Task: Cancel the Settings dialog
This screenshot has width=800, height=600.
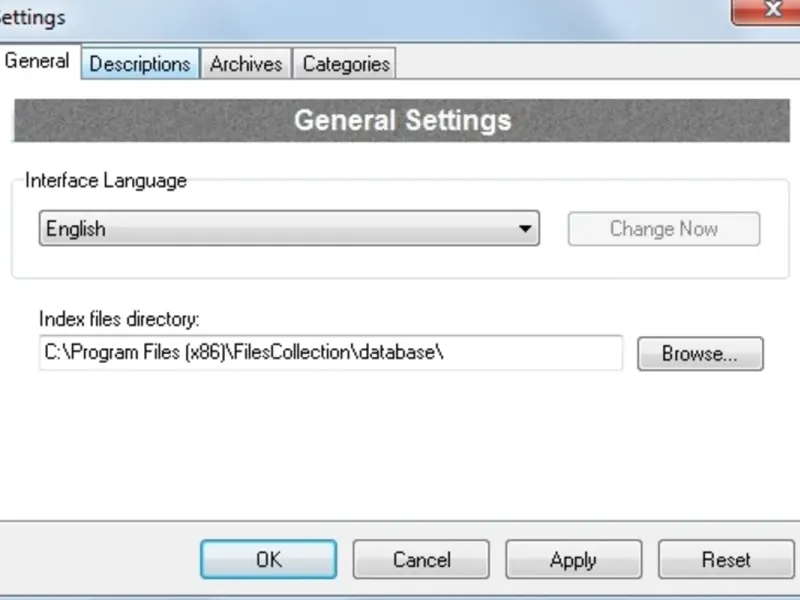Action: pyautogui.click(x=421, y=559)
